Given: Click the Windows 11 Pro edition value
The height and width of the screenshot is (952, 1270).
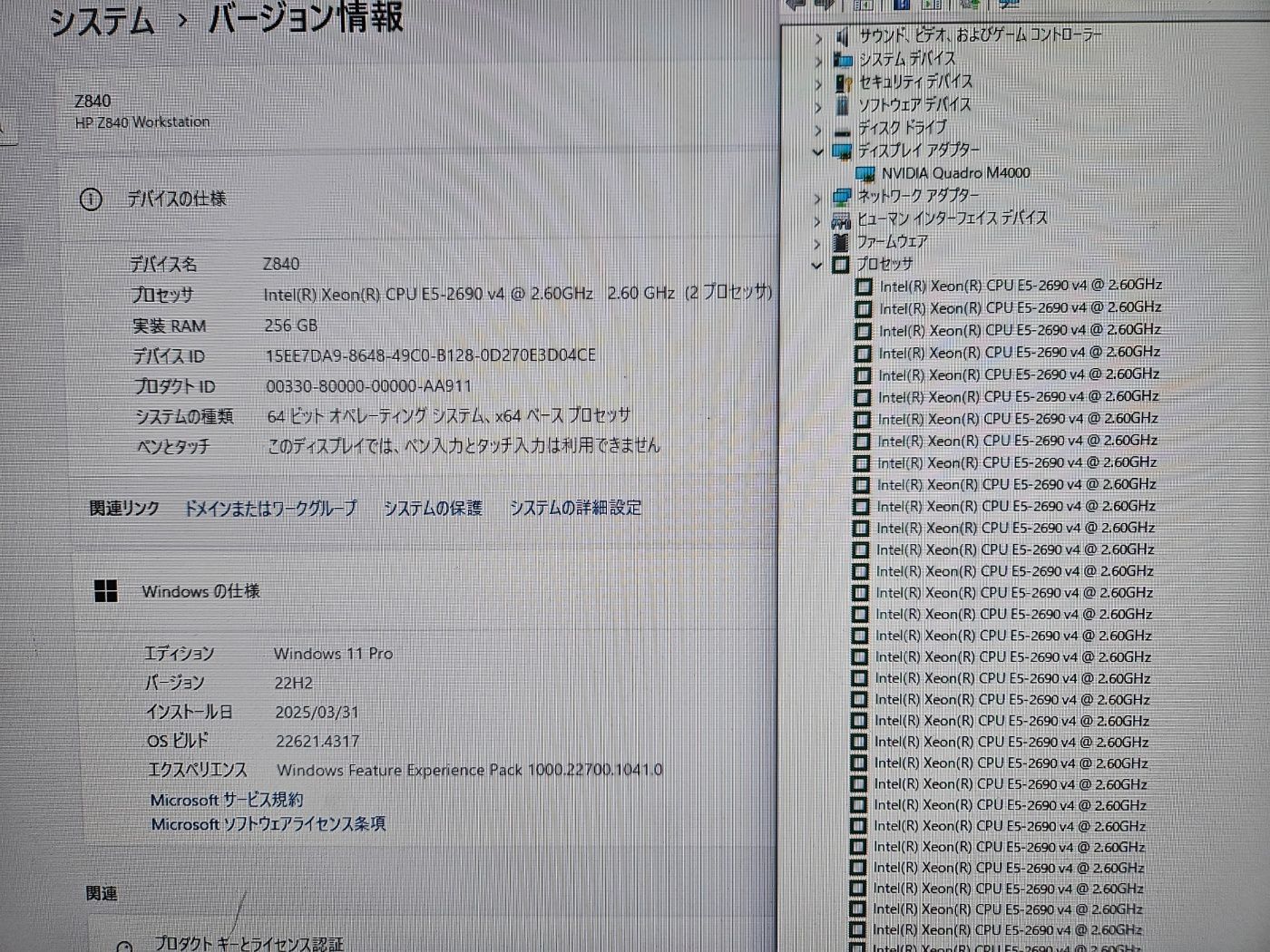Looking at the screenshot, I should 334,654.
